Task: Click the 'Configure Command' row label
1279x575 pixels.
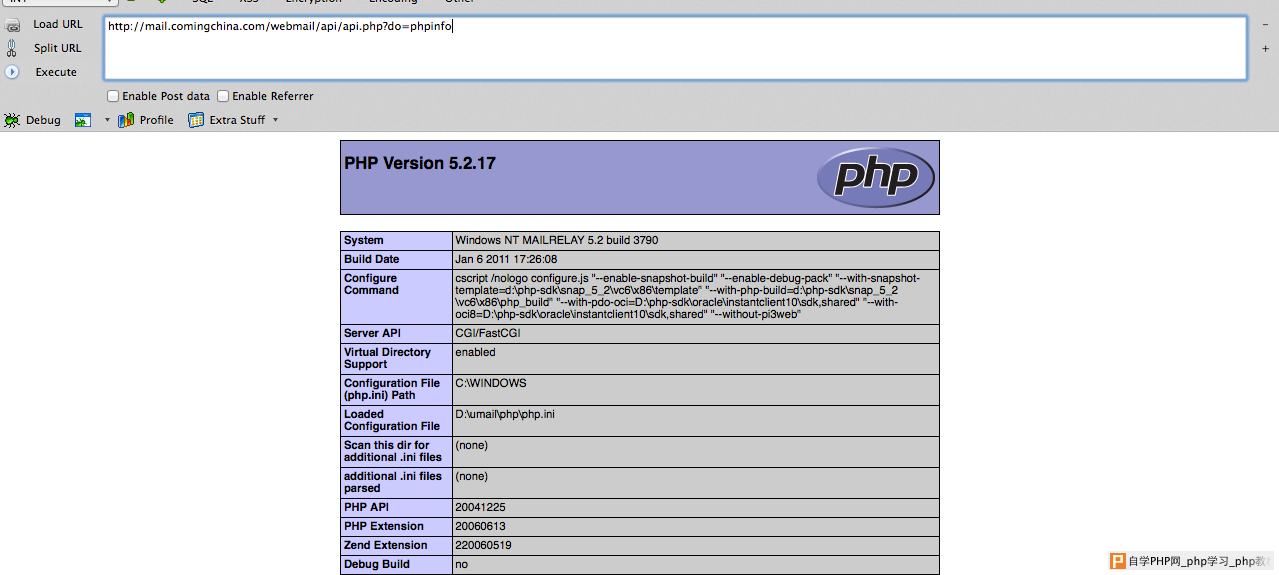Action: 371,284
